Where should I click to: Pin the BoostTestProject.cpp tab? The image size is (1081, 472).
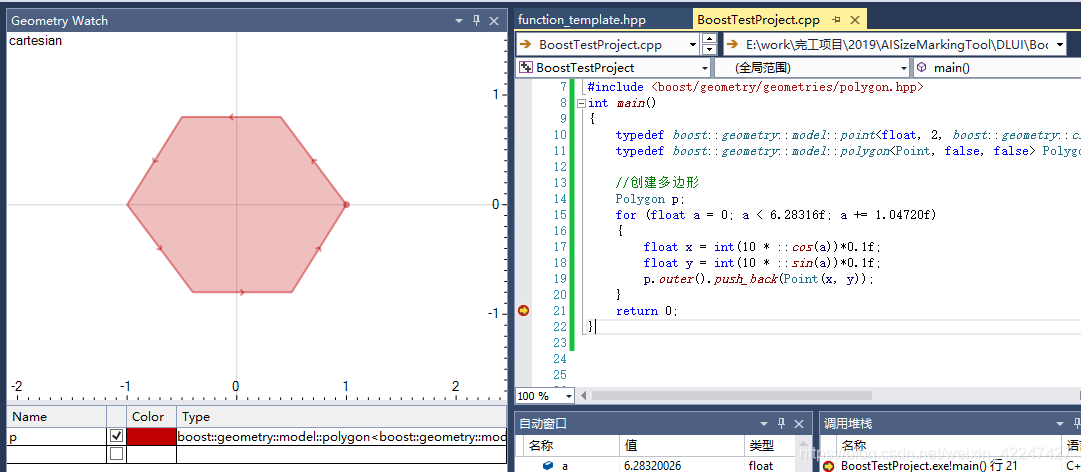pos(837,20)
